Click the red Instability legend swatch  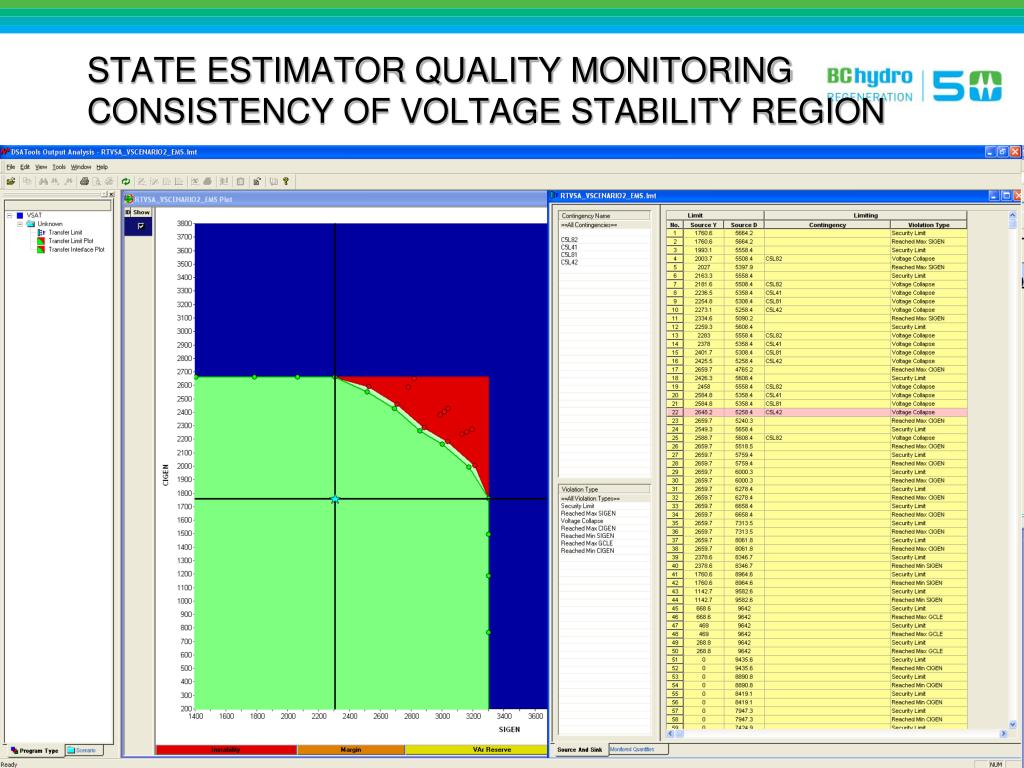point(226,750)
